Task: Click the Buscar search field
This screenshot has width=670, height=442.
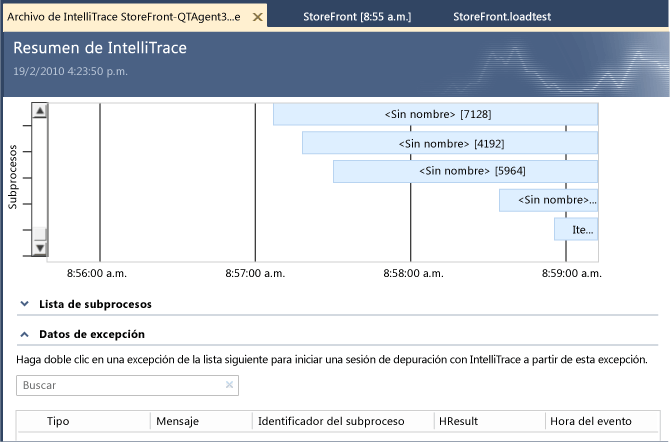Action: [127, 385]
